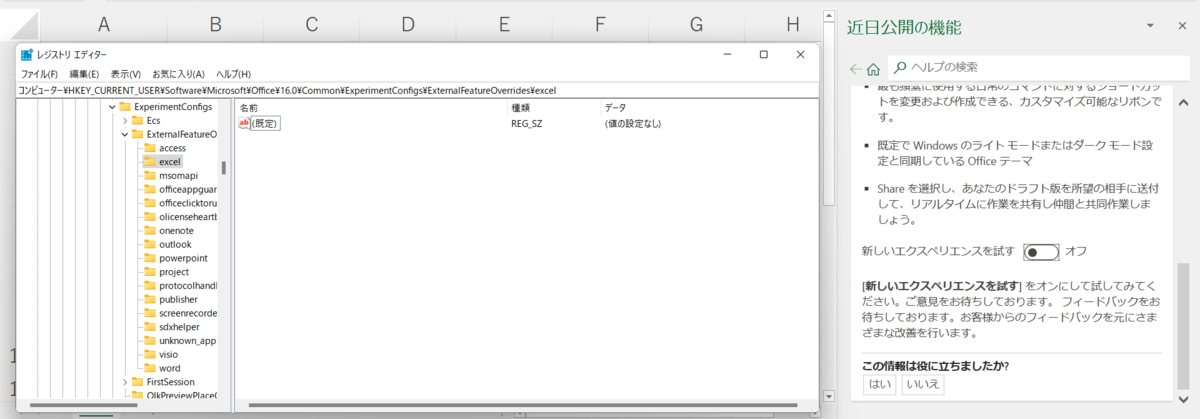Collapse the ExternalFeatureOverrides node
This screenshot has width=1200, height=419.
[x=124, y=134]
